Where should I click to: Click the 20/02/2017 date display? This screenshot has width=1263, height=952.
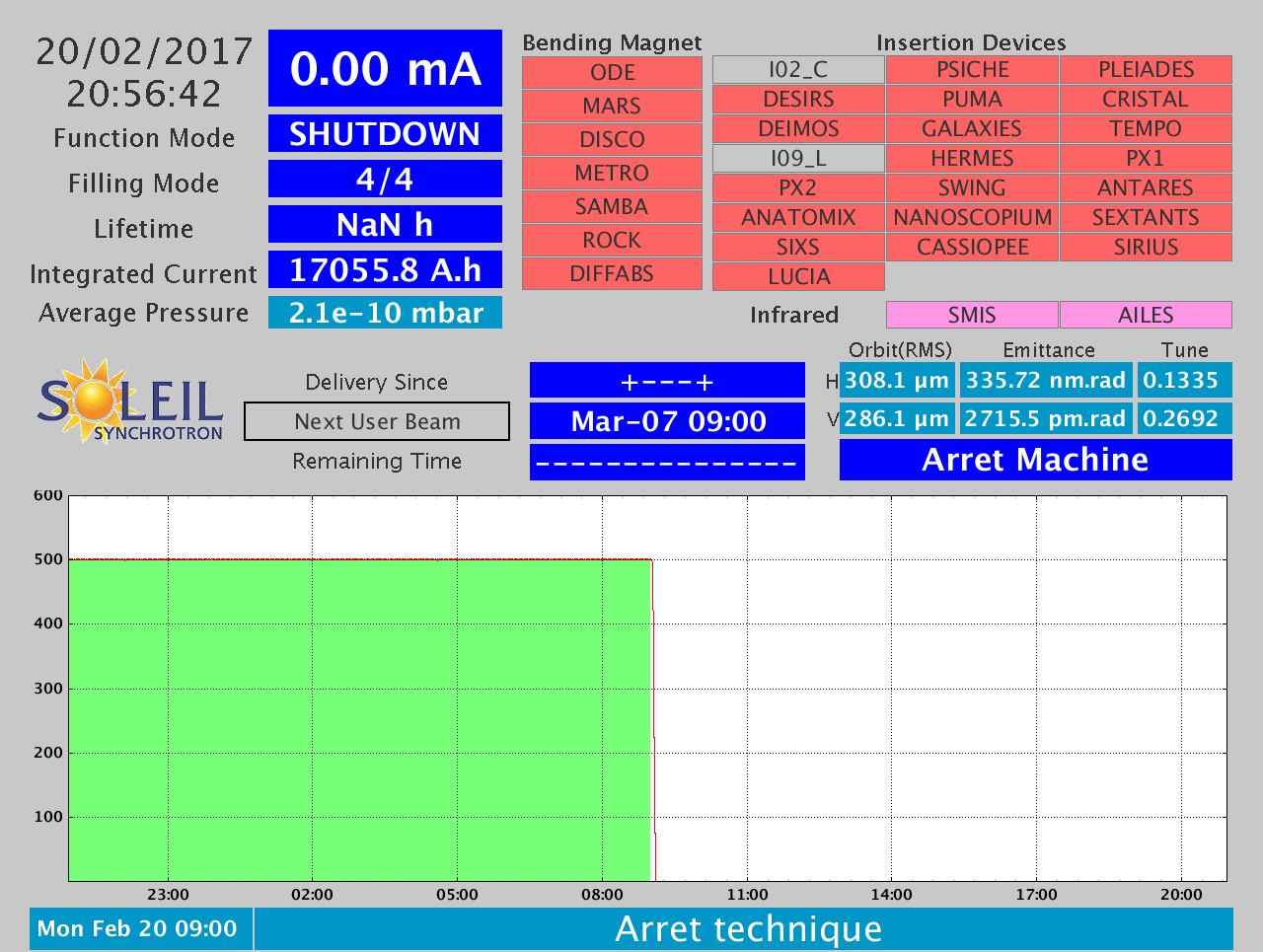[144, 51]
